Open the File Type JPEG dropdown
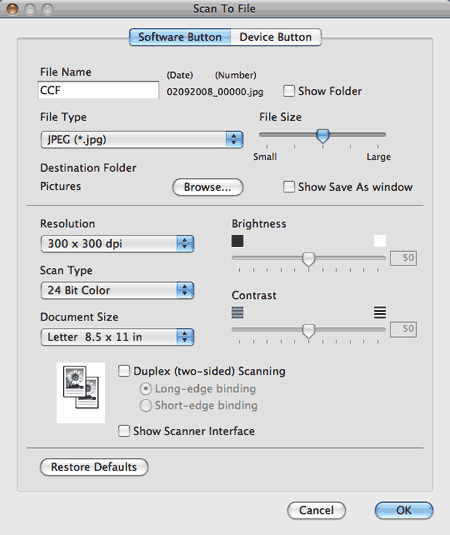Screen dimensions: 450x535 (142, 140)
